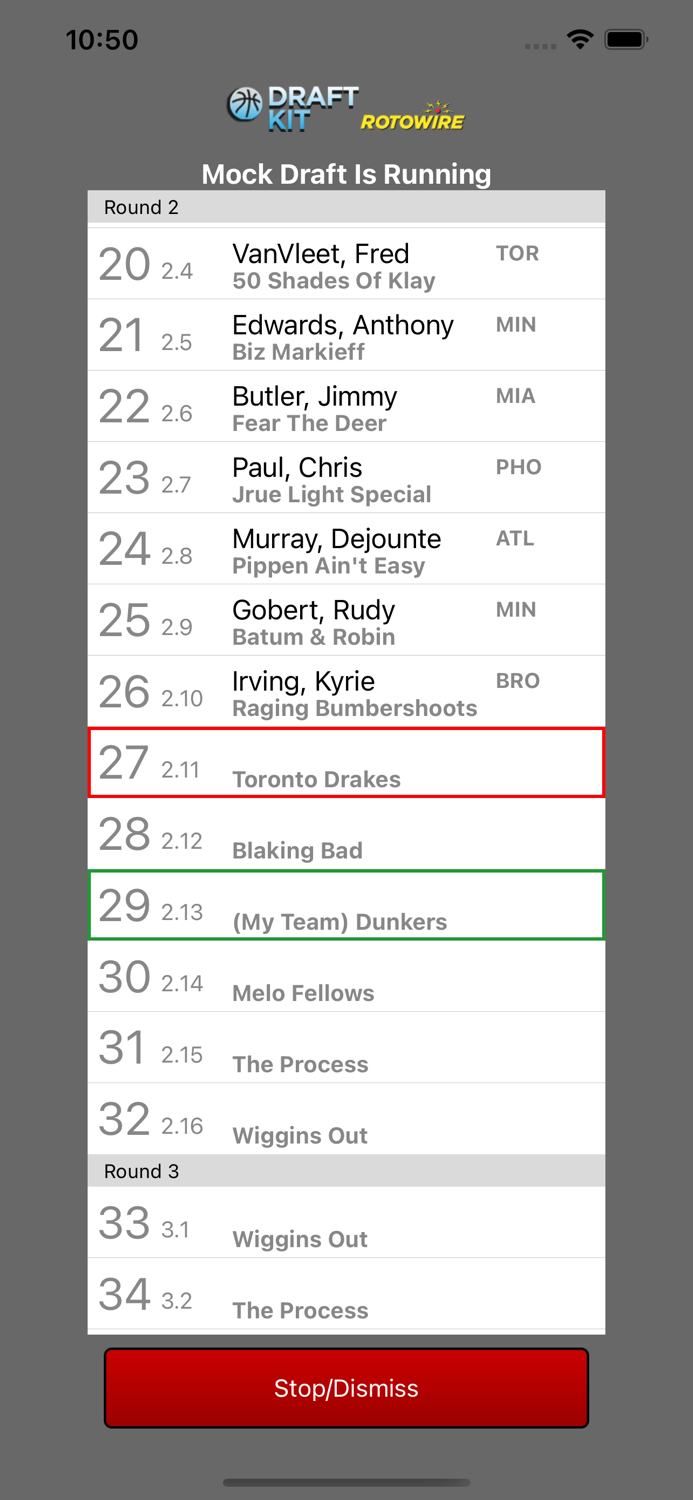Select the Toronto Drakes pick 27 row
This screenshot has width=693, height=1500.
pos(346,763)
